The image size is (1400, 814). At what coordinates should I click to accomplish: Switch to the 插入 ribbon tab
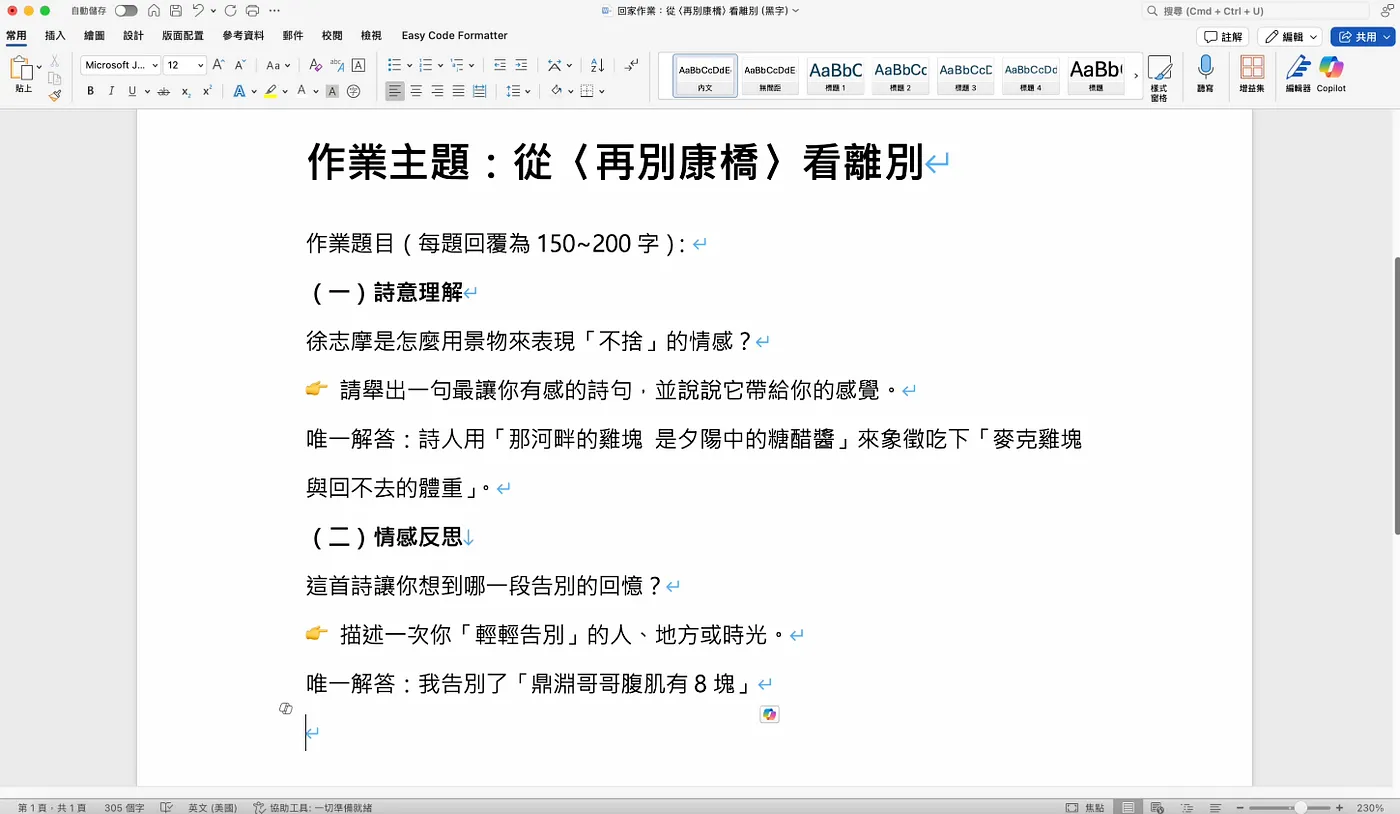click(x=55, y=36)
